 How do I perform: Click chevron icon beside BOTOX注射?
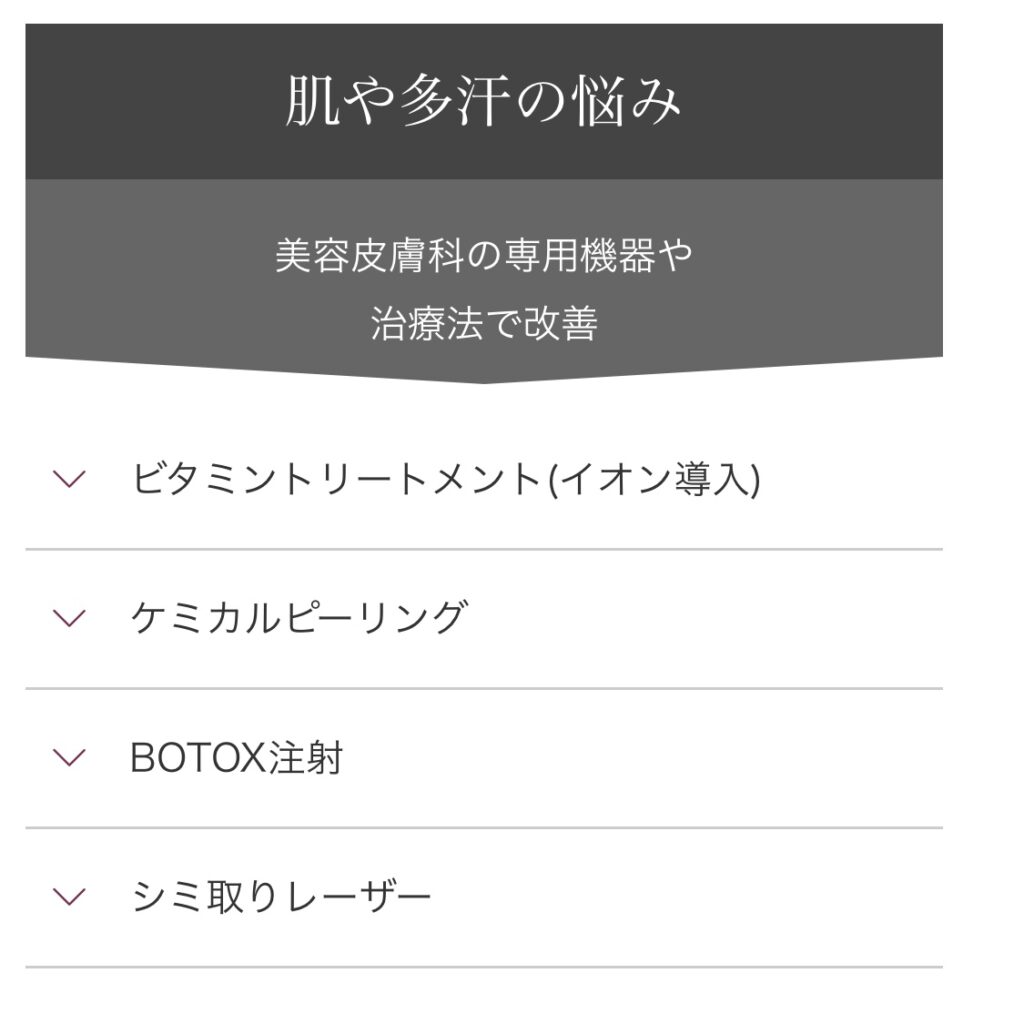[69, 758]
